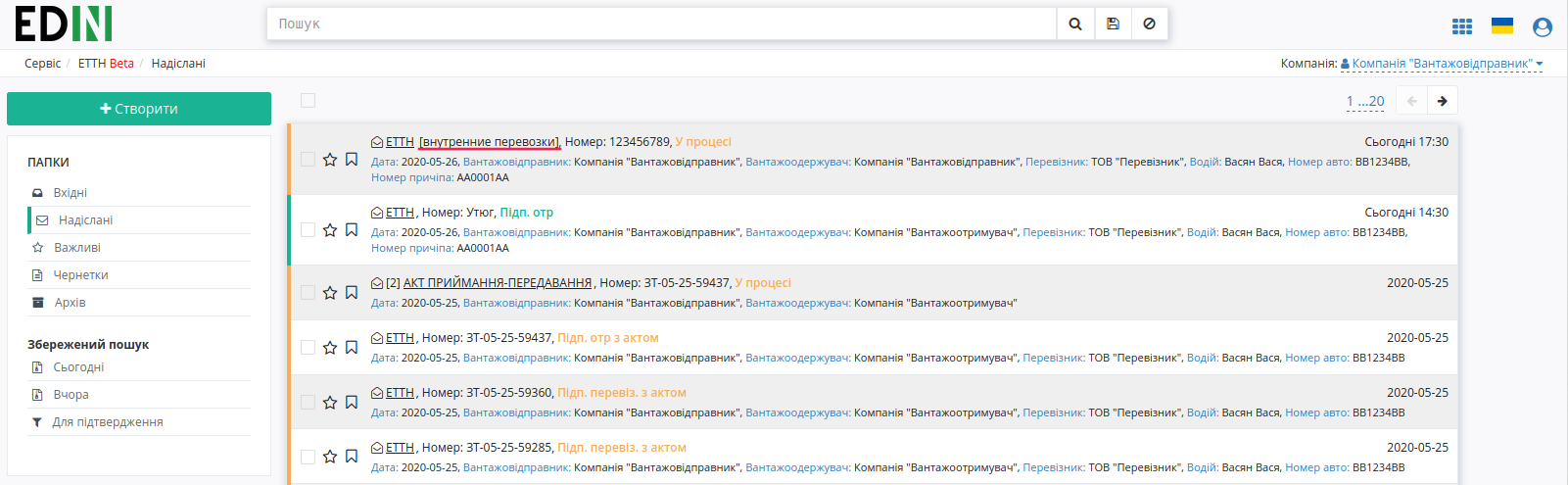
Task: Click the EDIN logo
Action: pyautogui.click(x=64, y=24)
